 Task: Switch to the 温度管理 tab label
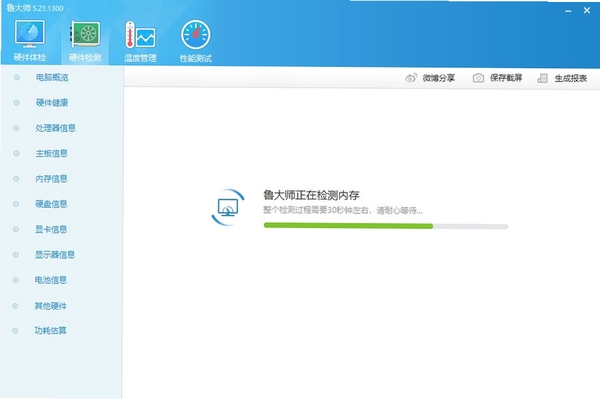tap(140, 58)
